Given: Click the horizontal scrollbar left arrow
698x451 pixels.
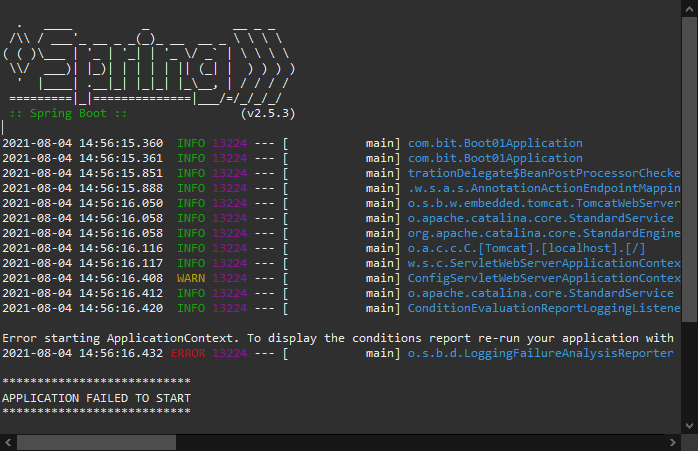Looking at the screenshot, I should [8, 443].
